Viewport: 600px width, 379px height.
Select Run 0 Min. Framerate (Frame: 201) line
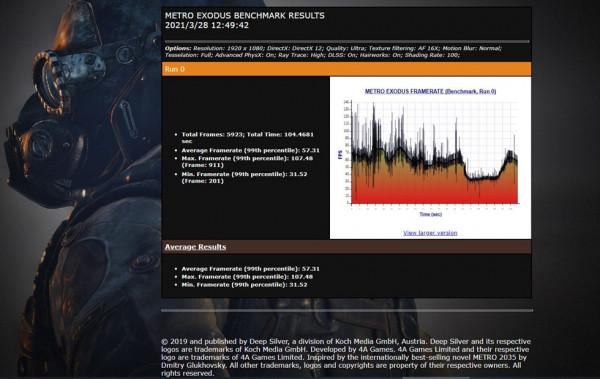(244, 177)
